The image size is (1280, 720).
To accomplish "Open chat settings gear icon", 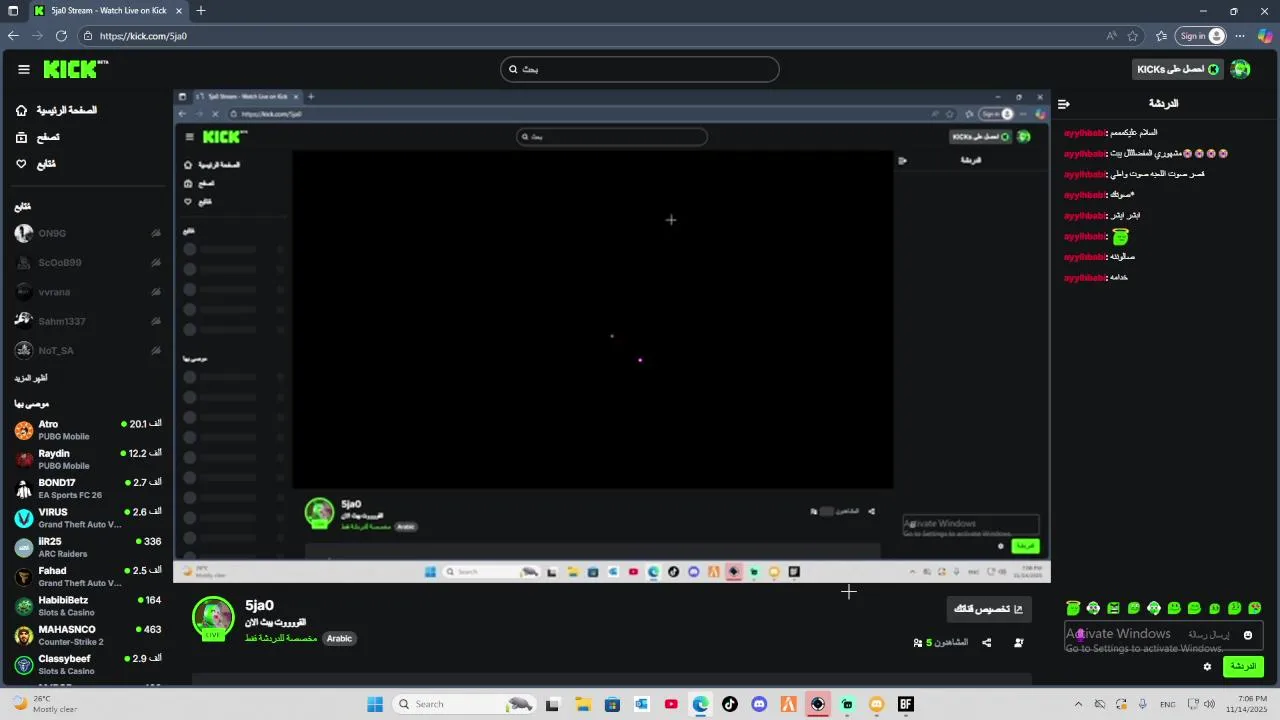I will click(1207, 667).
